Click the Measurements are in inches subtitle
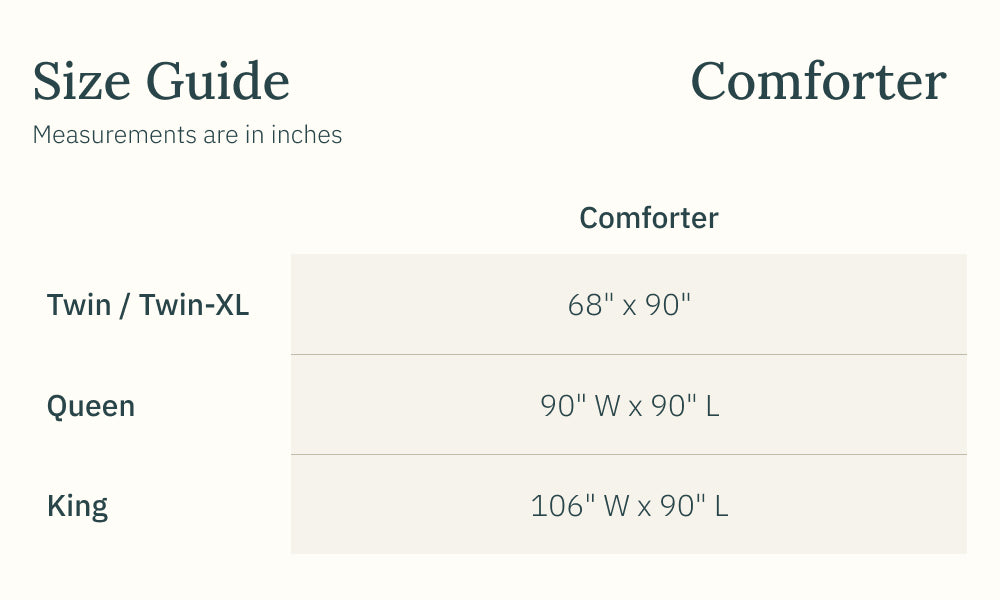The image size is (1000, 600). point(187,135)
